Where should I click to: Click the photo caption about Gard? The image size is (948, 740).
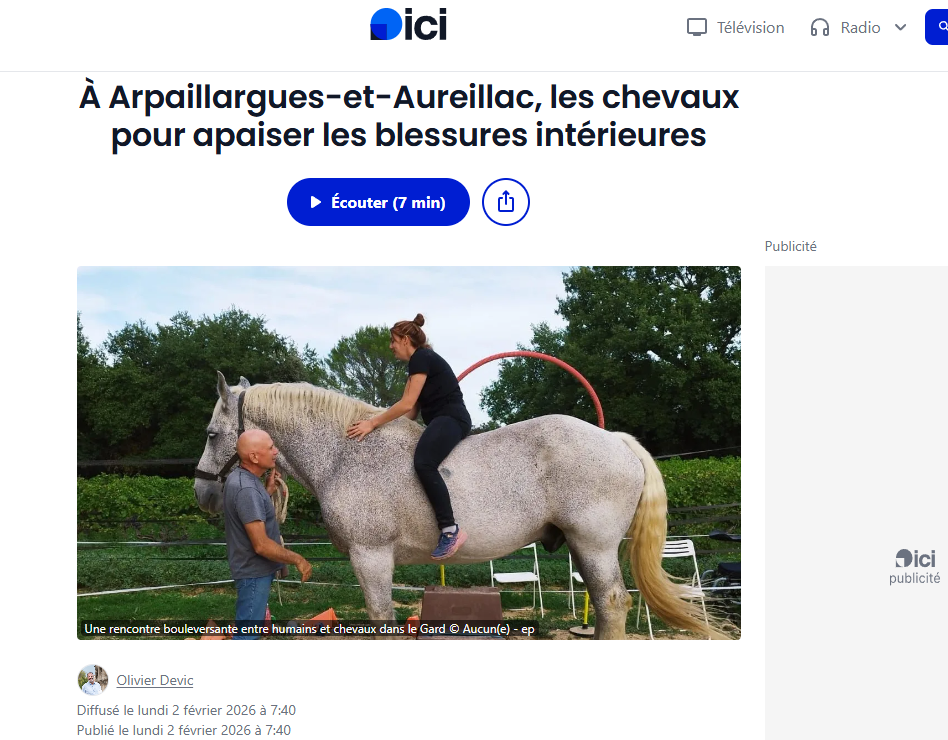(309, 629)
